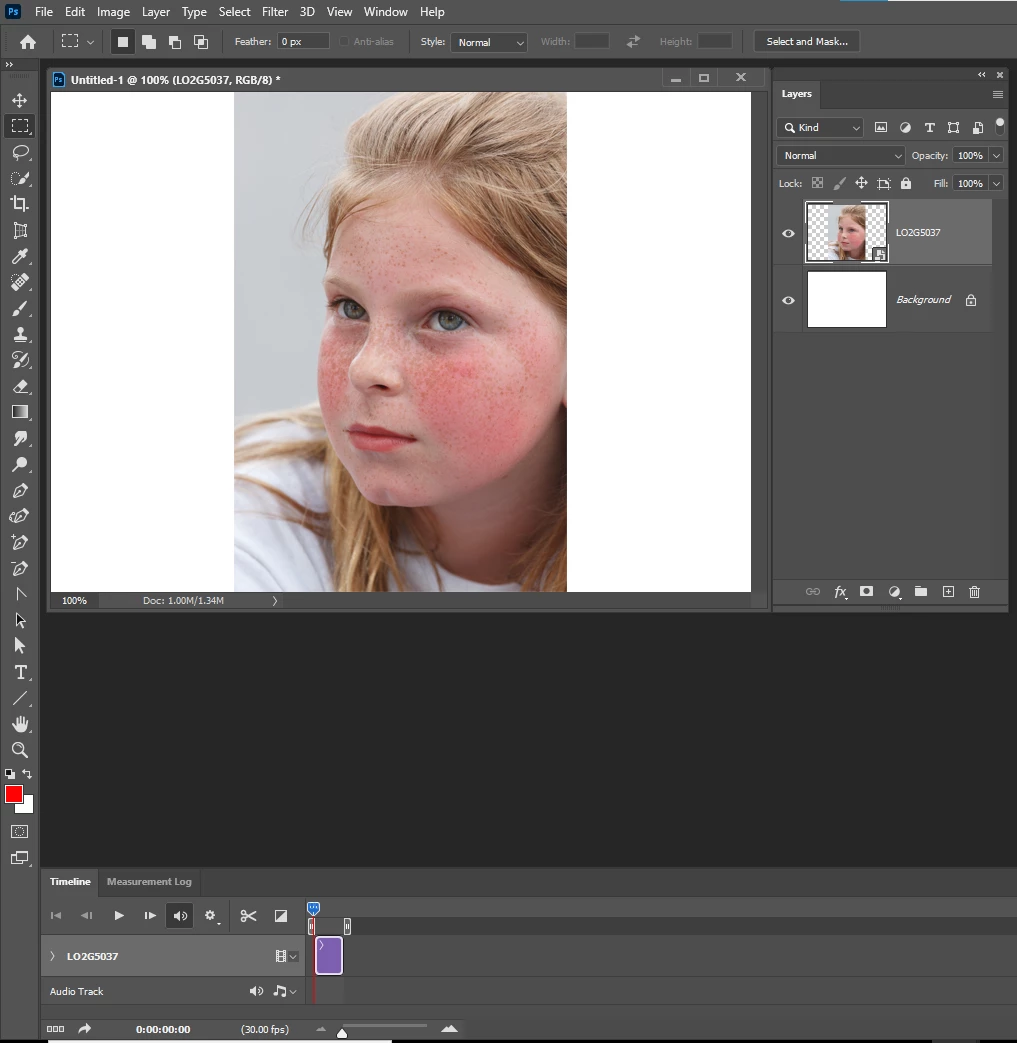Hide the LO2G5037 layer

click(788, 233)
